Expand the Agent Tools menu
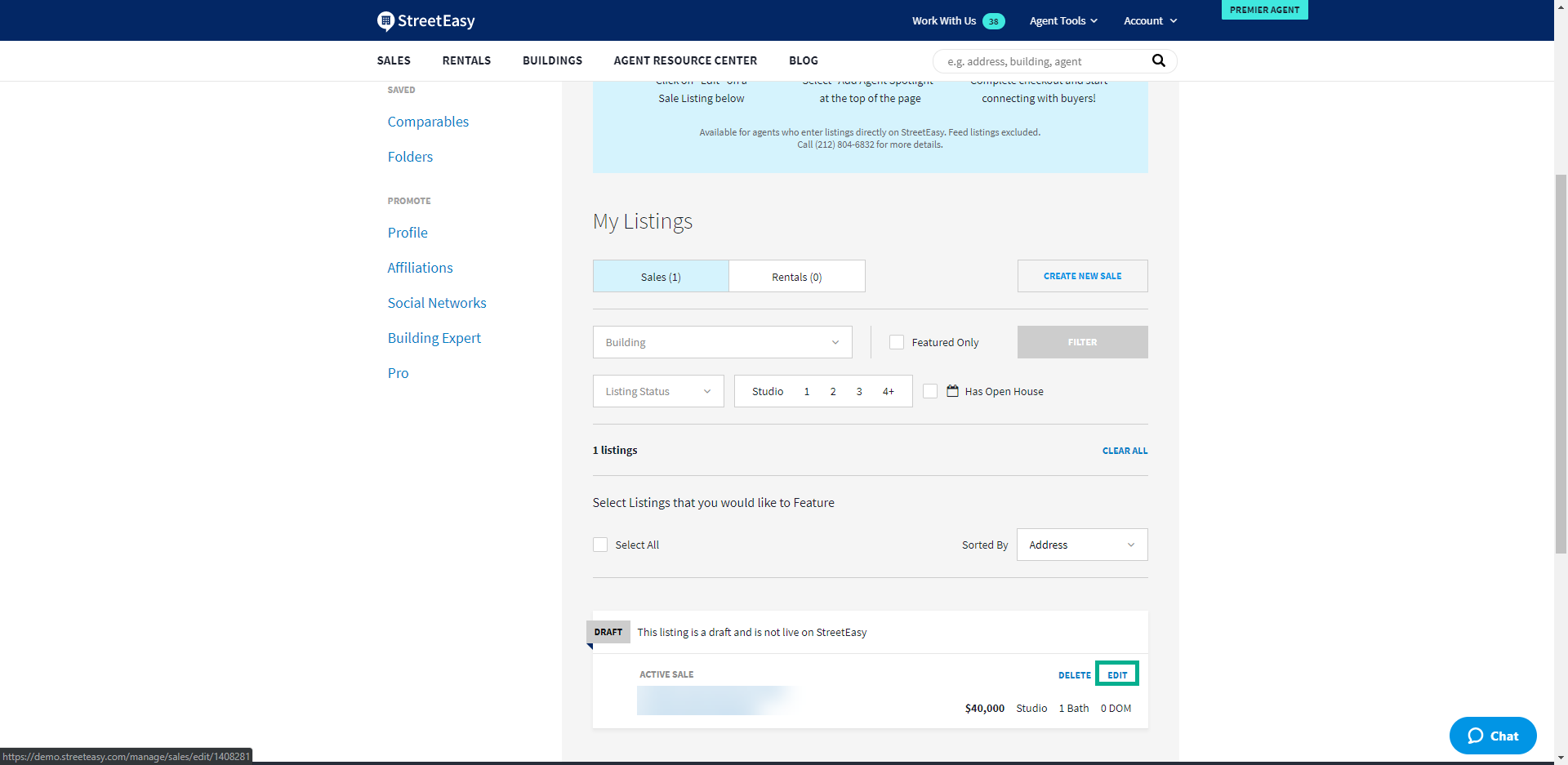The image size is (1568, 765). click(x=1062, y=21)
